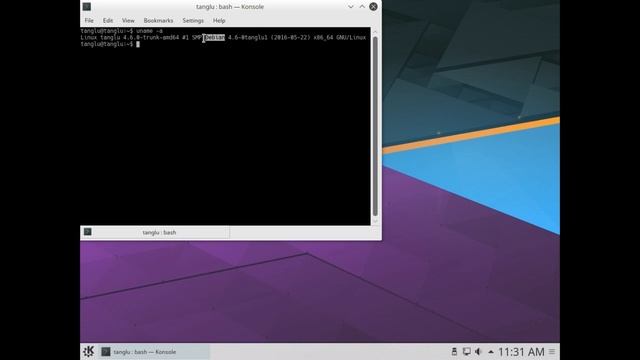Viewport: 640px width, 360px height.
Task: Click the scrollbar down arrow
Action: tap(376, 221)
